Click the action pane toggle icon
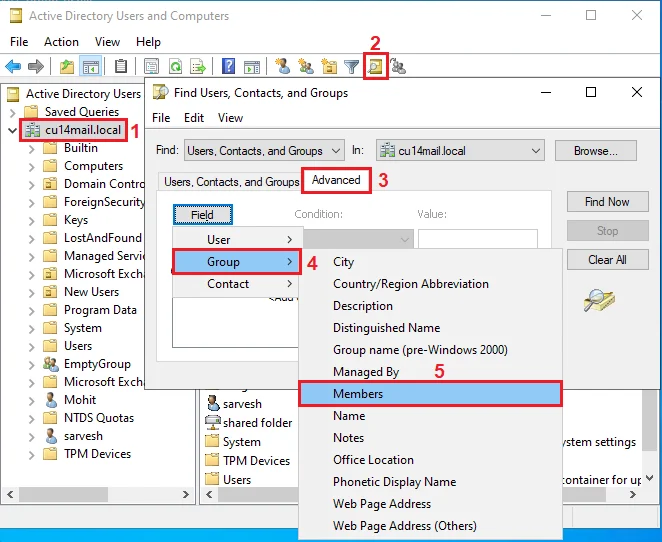 coord(252,66)
